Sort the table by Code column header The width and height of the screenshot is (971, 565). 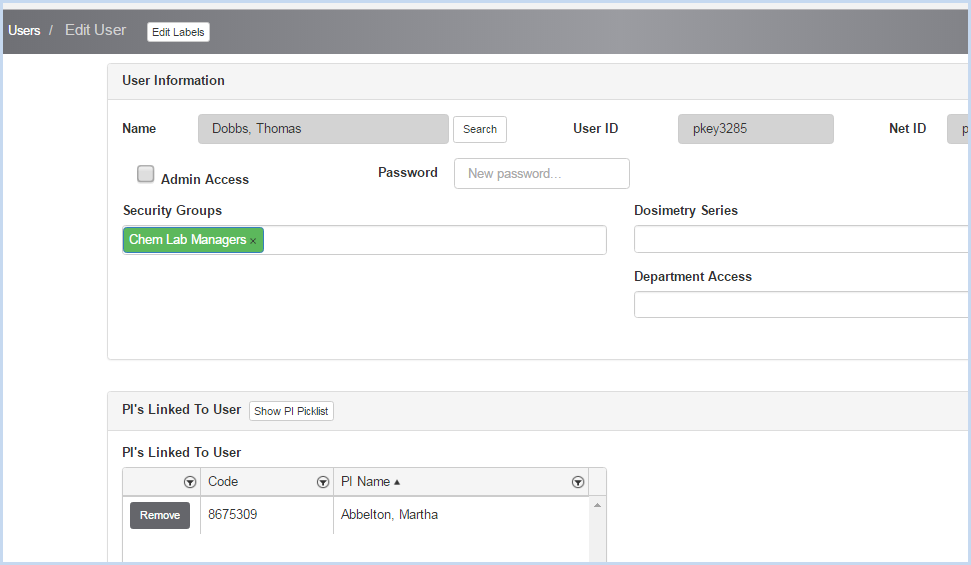pyautogui.click(x=223, y=481)
